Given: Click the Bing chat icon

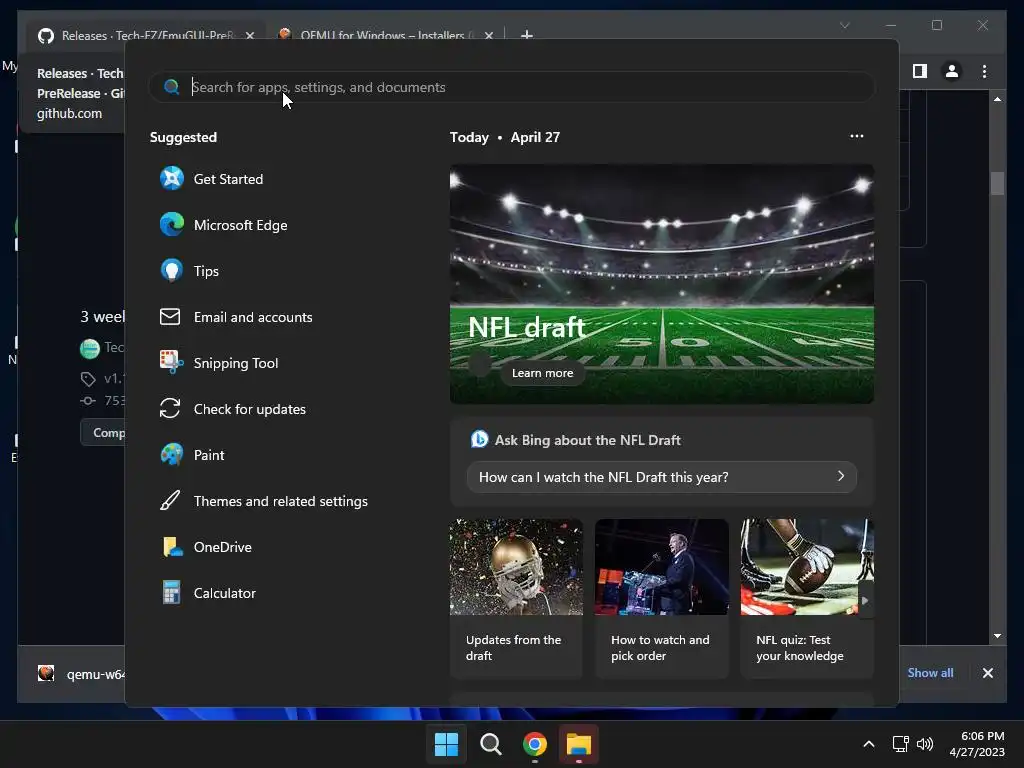Looking at the screenshot, I should [x=479, y=440].
